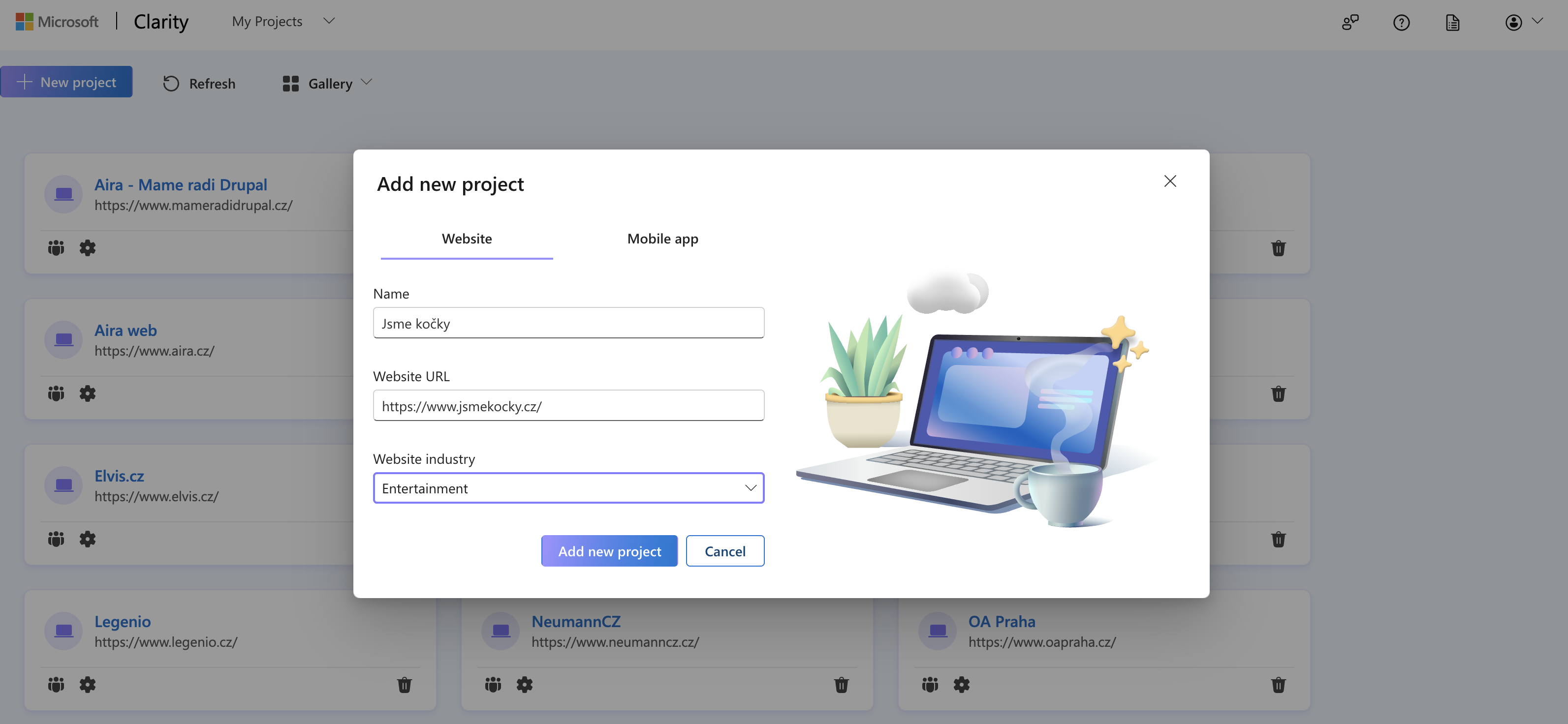Image resolution: width=1568 pixels, height=724 pixels.
Task: Open the account profile menu
Action: point(1522,23)
